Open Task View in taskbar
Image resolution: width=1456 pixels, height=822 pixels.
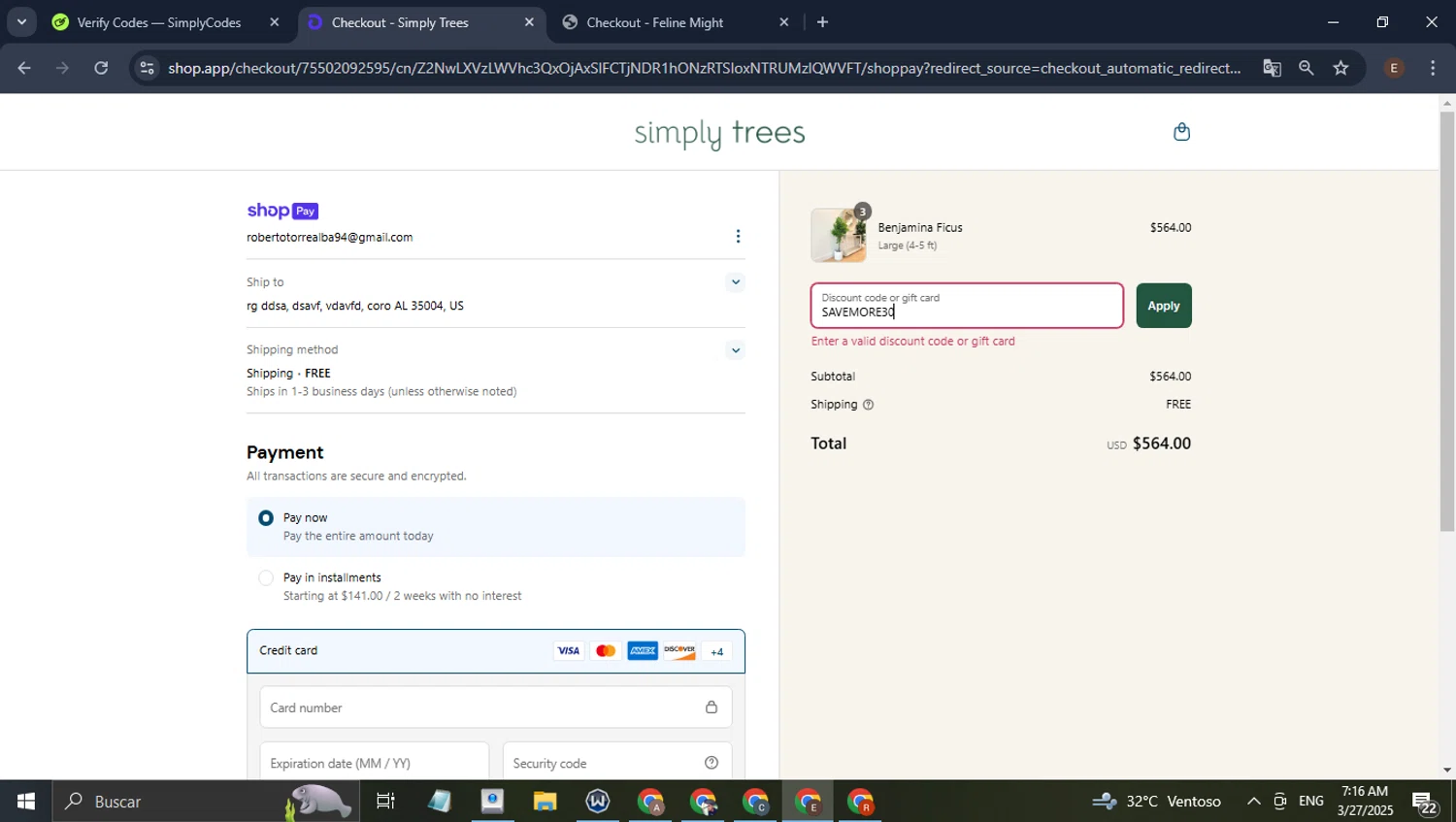(385, 802)
